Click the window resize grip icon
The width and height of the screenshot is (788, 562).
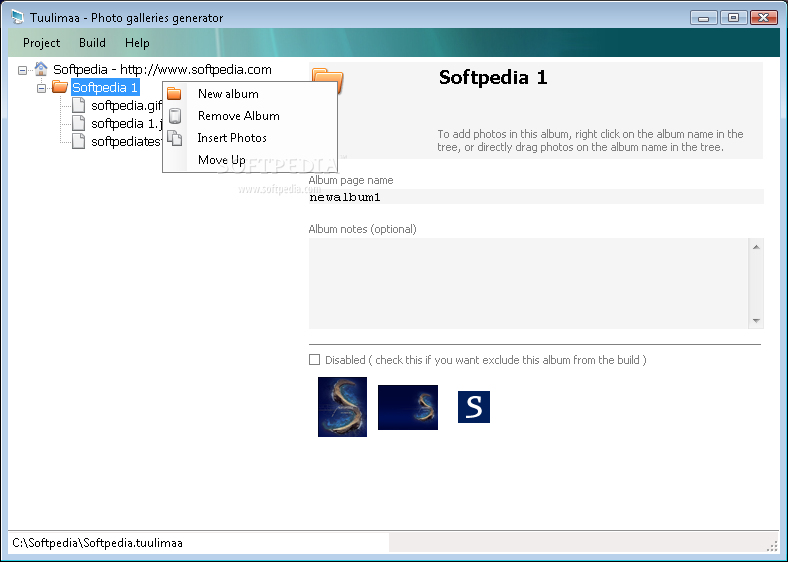click(x=772, y=547)
